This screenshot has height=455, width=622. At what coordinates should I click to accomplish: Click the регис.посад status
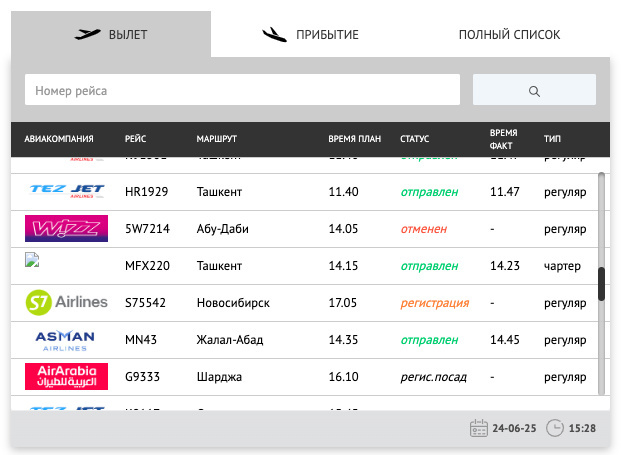(434, 377)
